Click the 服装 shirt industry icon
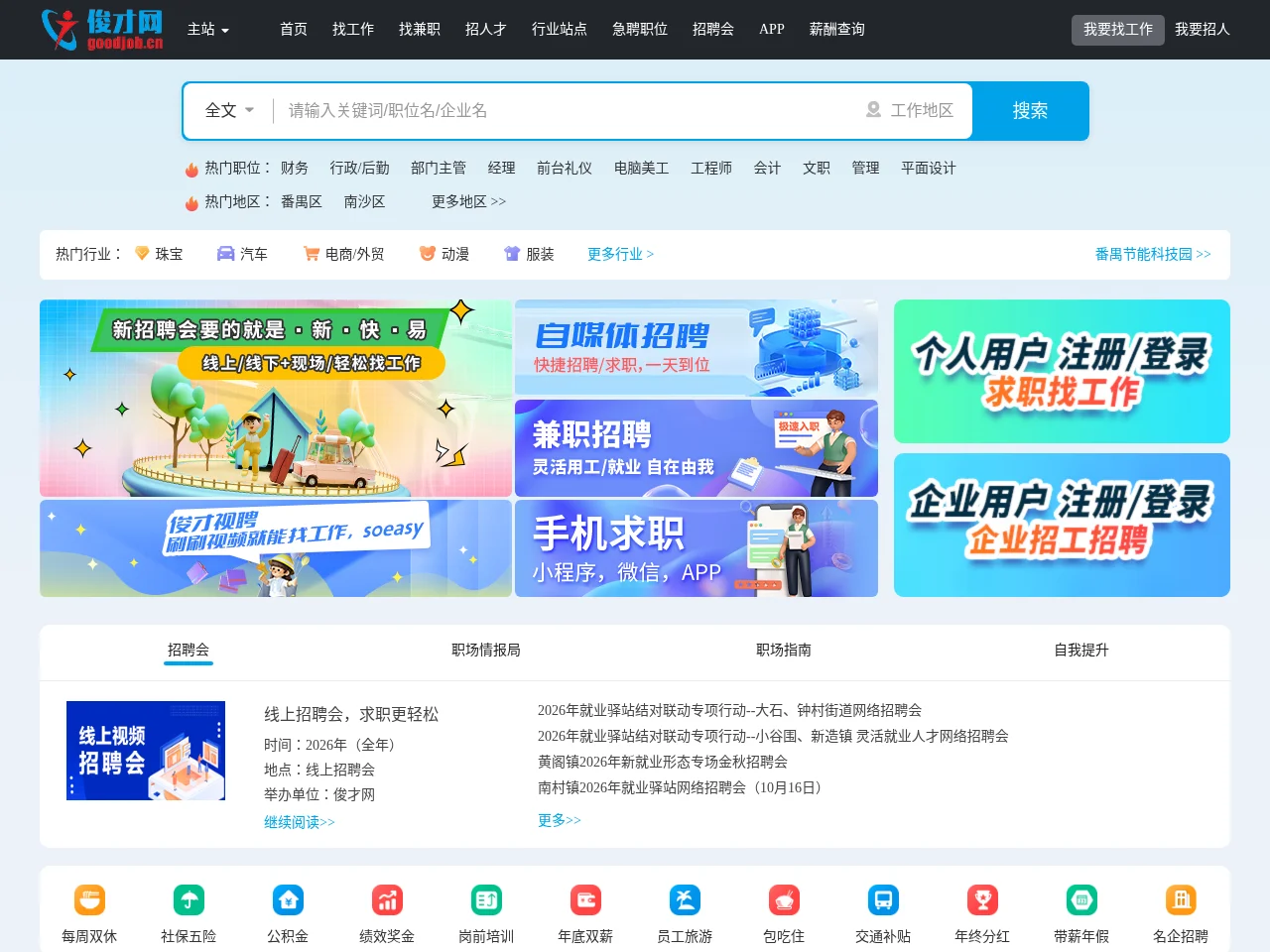The width and height of the screenshot is (1270, 952). pyautogui.click(x=512, y=254)
